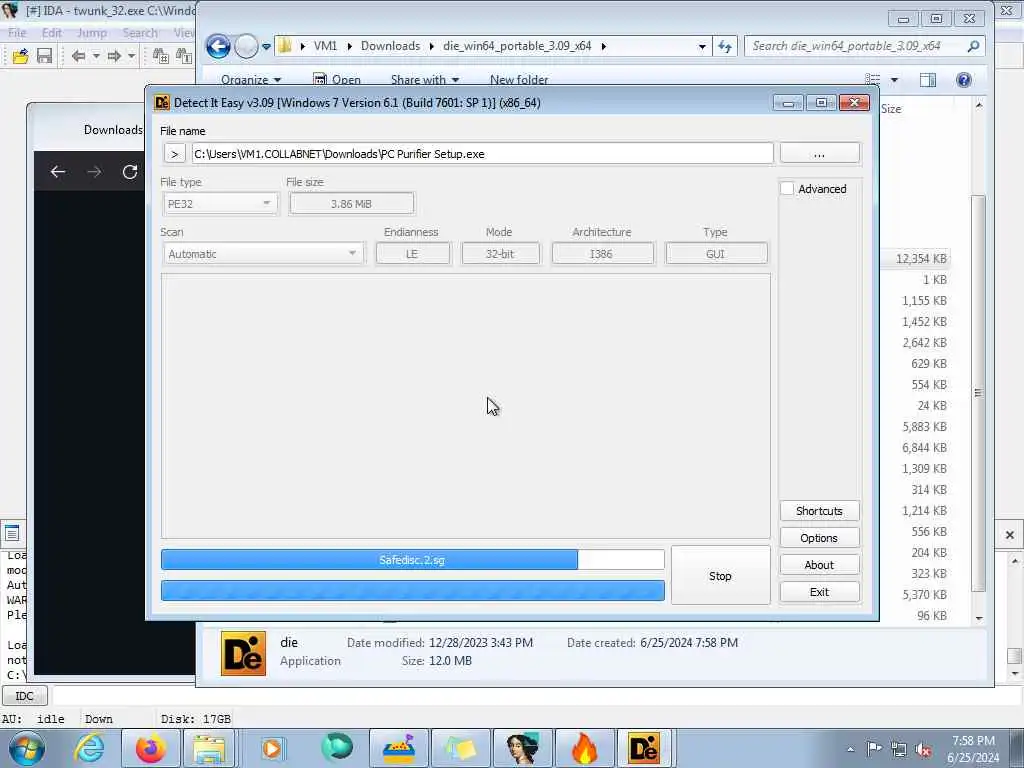
Task: Open IDA forward-arrow history dropdown
Action: (131, 56)
